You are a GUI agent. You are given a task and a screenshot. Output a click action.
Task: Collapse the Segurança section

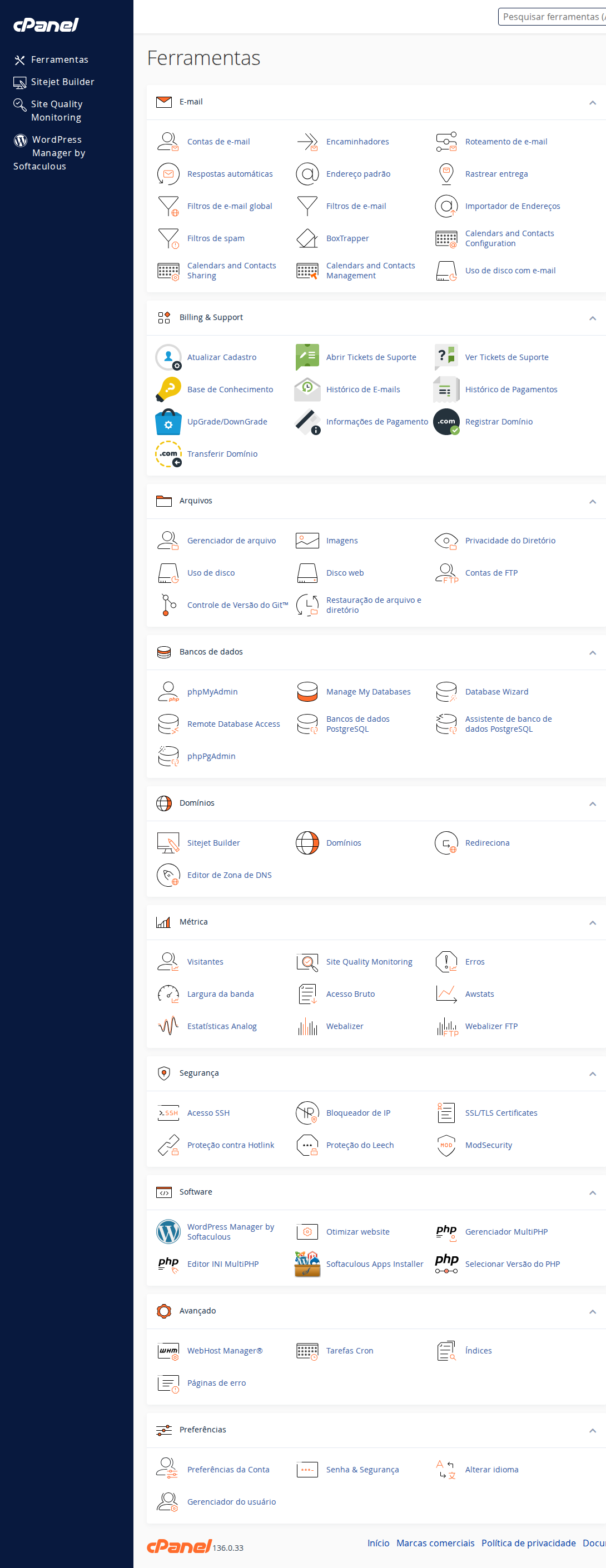592,1073
